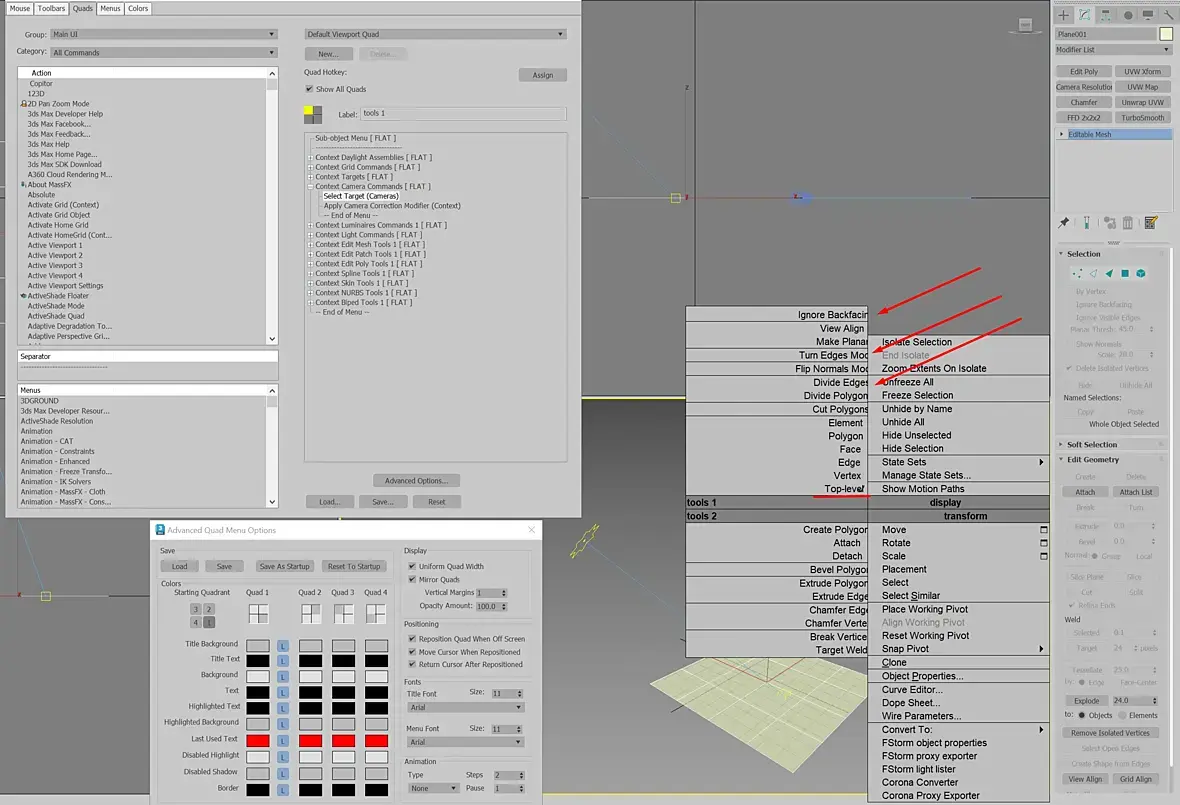This screenshot has height=805, width=1180.
Task: Click the Edit Poly modifier button
Action: pos(1084,71)
